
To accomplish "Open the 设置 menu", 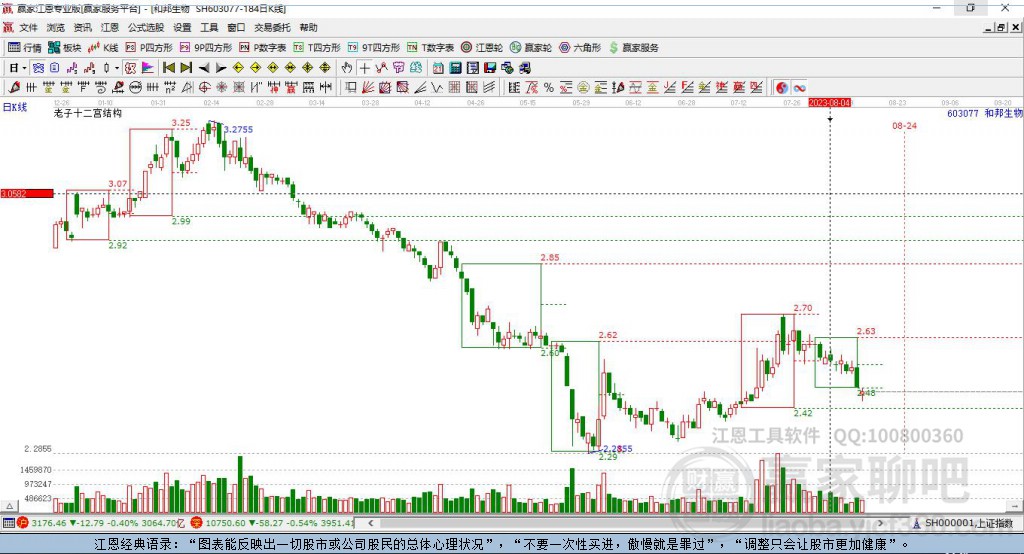I will tap(182, 27).
